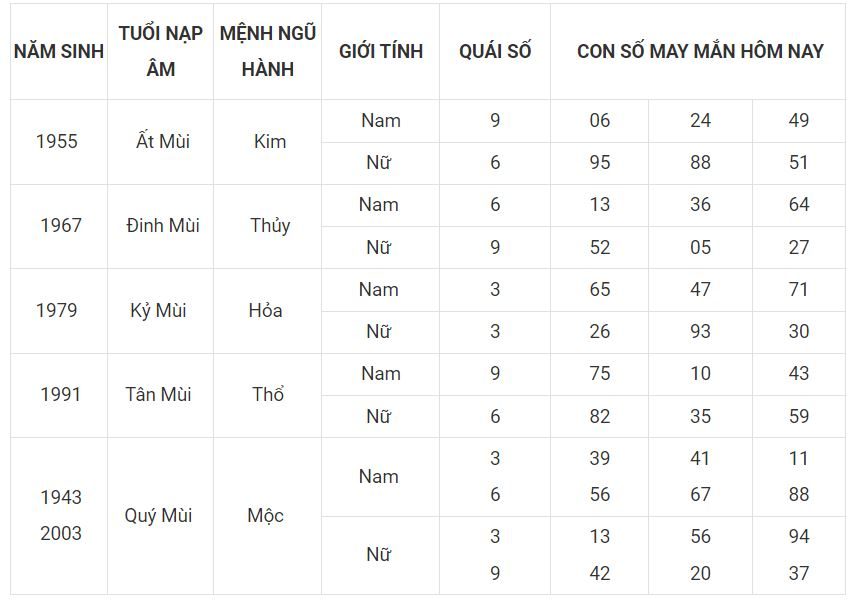
Task: Select lucky number 94 in last Nữ row
Action: click(798, 536)
